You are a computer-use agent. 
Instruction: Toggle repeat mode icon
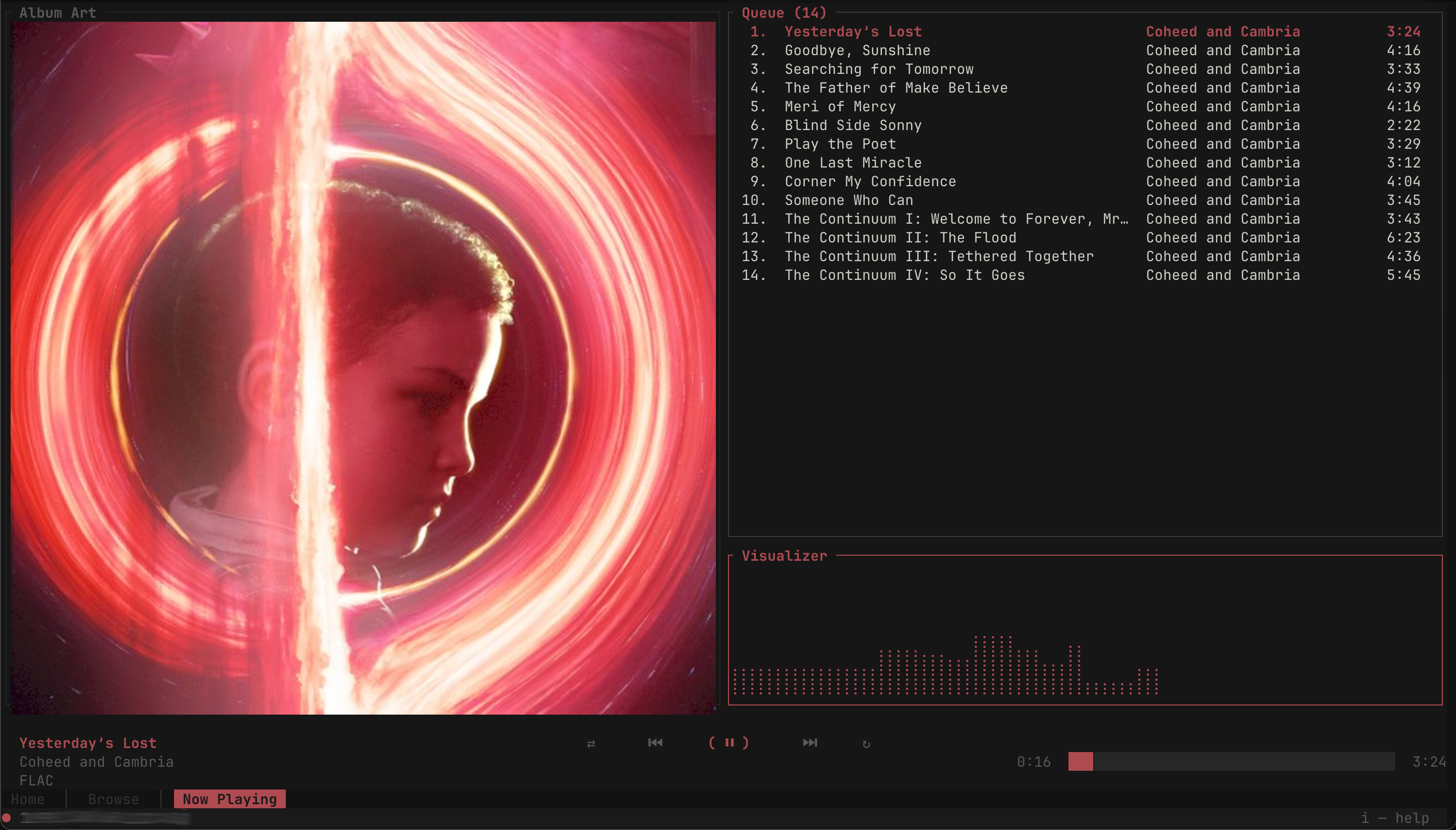[x=866, y=743]
